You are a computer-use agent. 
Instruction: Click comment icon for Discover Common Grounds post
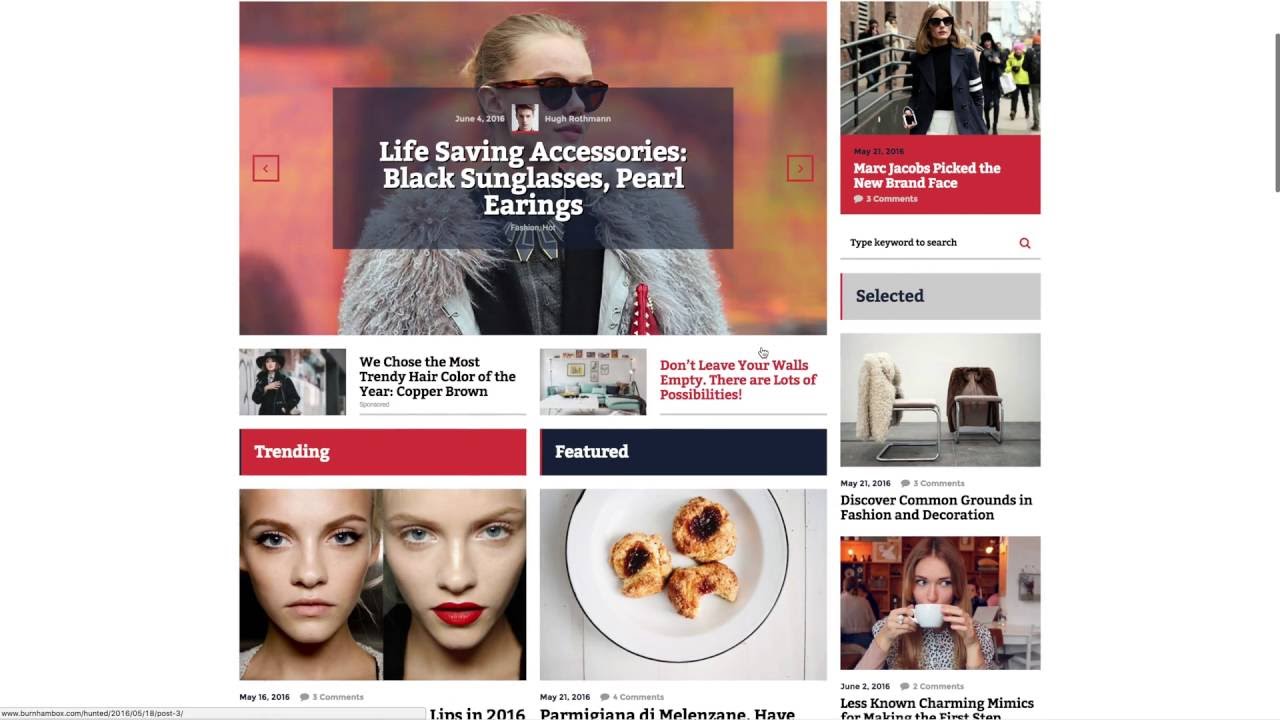(x=906, y=483)
